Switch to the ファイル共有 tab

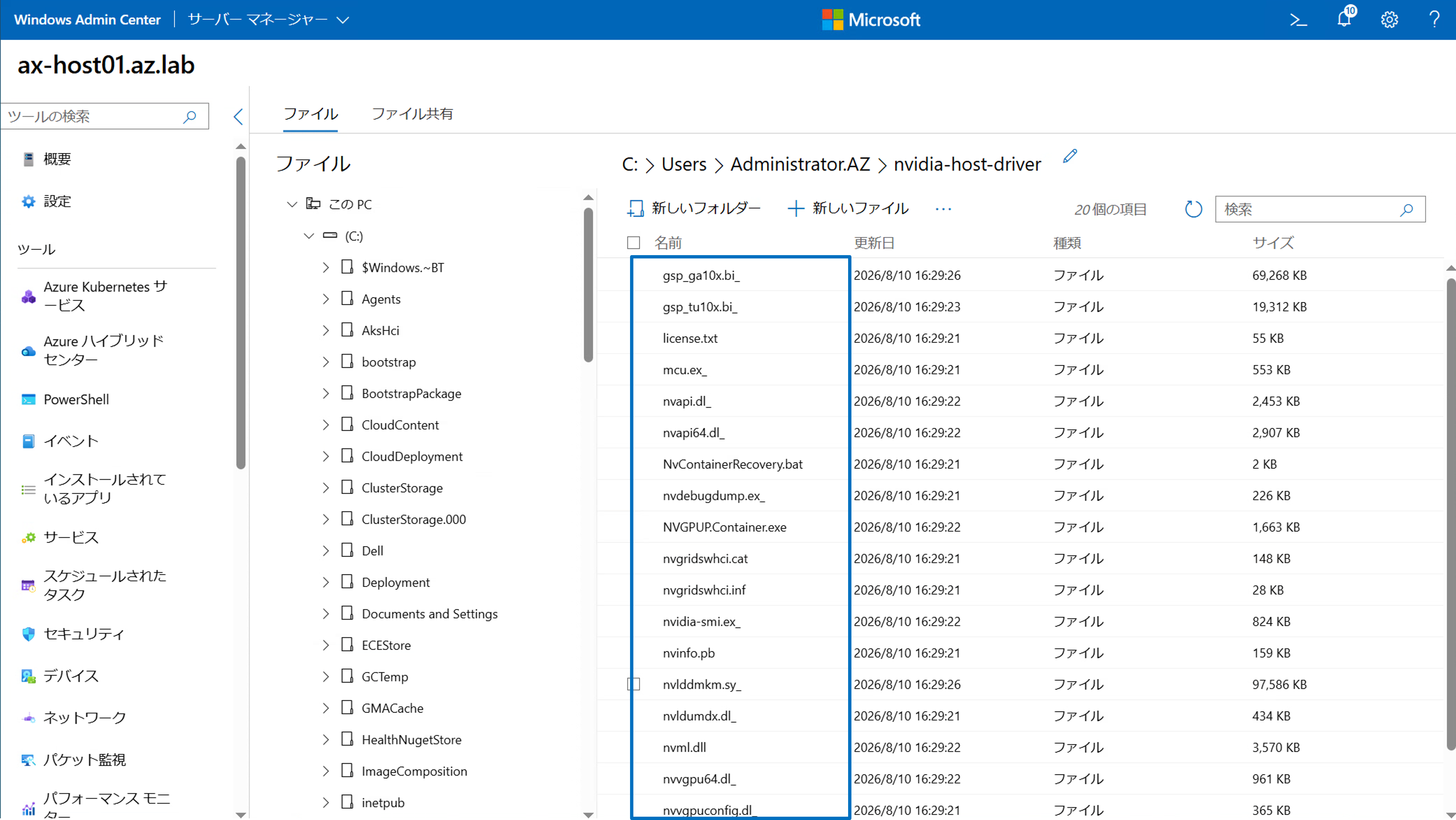click(x=412, y=114)
